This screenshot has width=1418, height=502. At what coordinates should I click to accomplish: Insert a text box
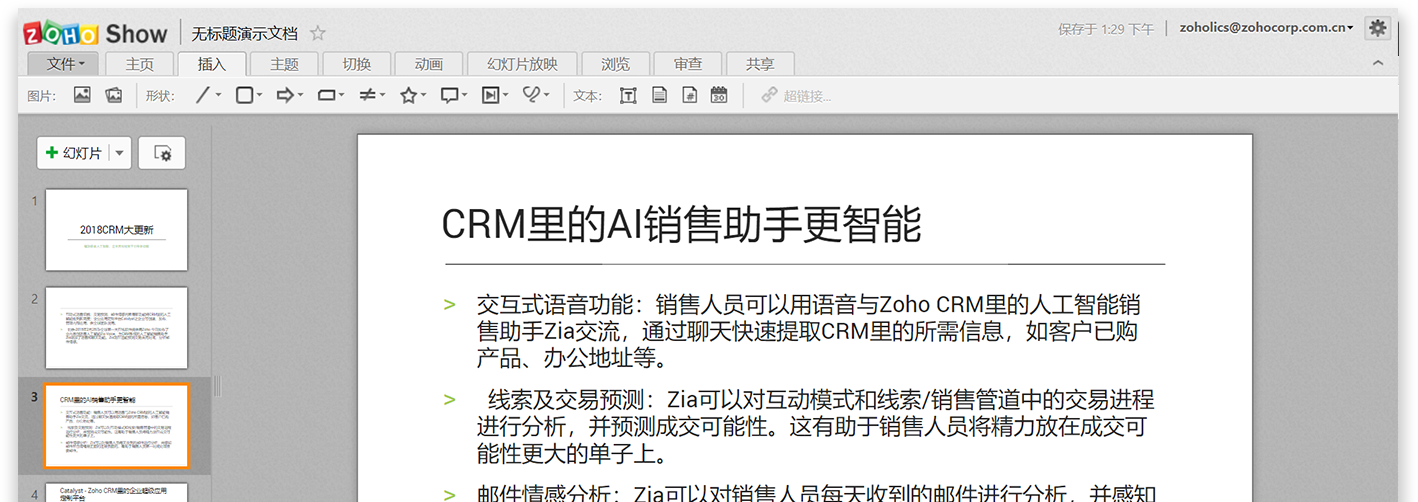pyautogui.click(x=628, y=95)
